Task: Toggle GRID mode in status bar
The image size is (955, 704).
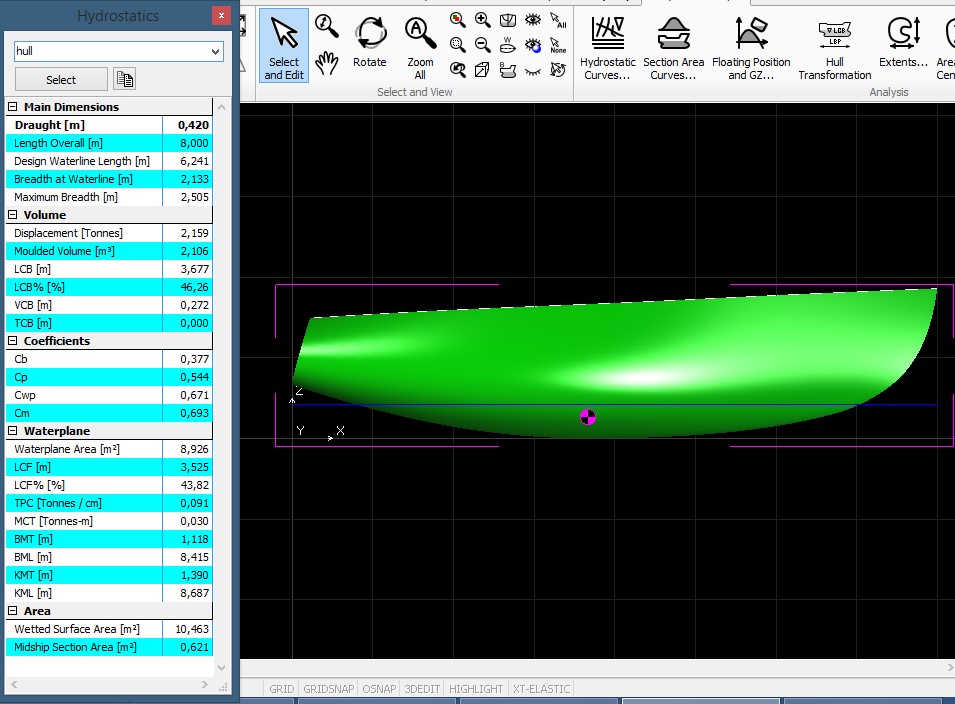Action: pos(282,689)
